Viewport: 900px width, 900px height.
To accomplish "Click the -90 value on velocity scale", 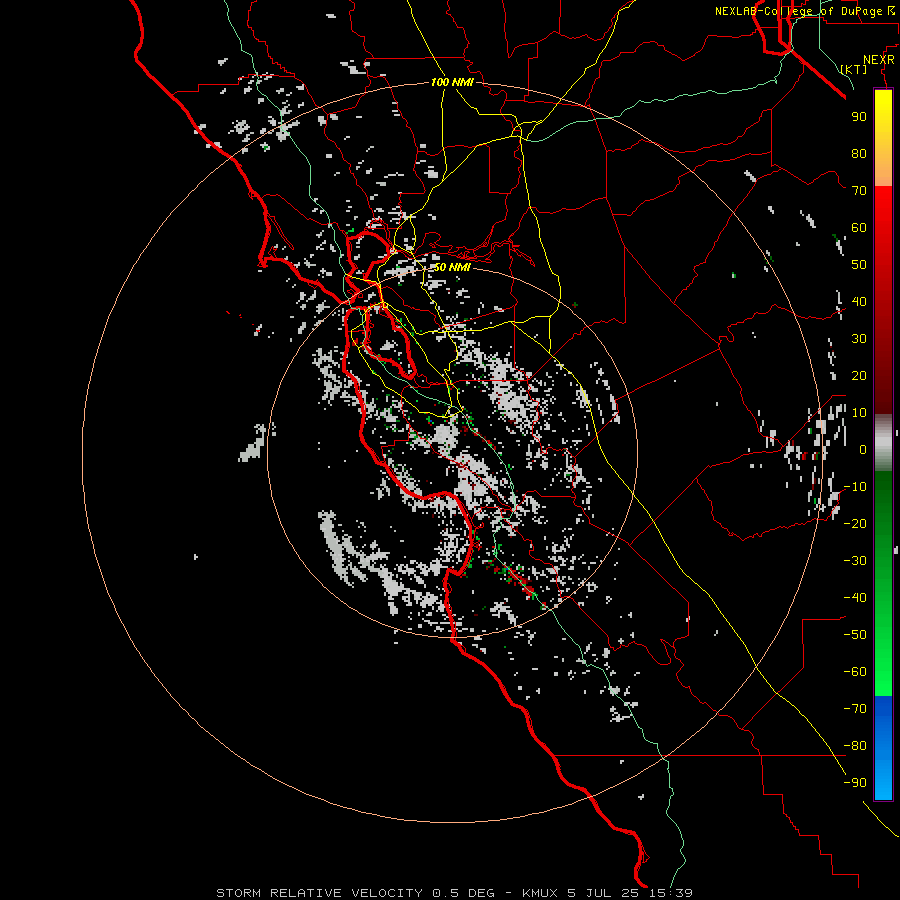I will [855, 782].
